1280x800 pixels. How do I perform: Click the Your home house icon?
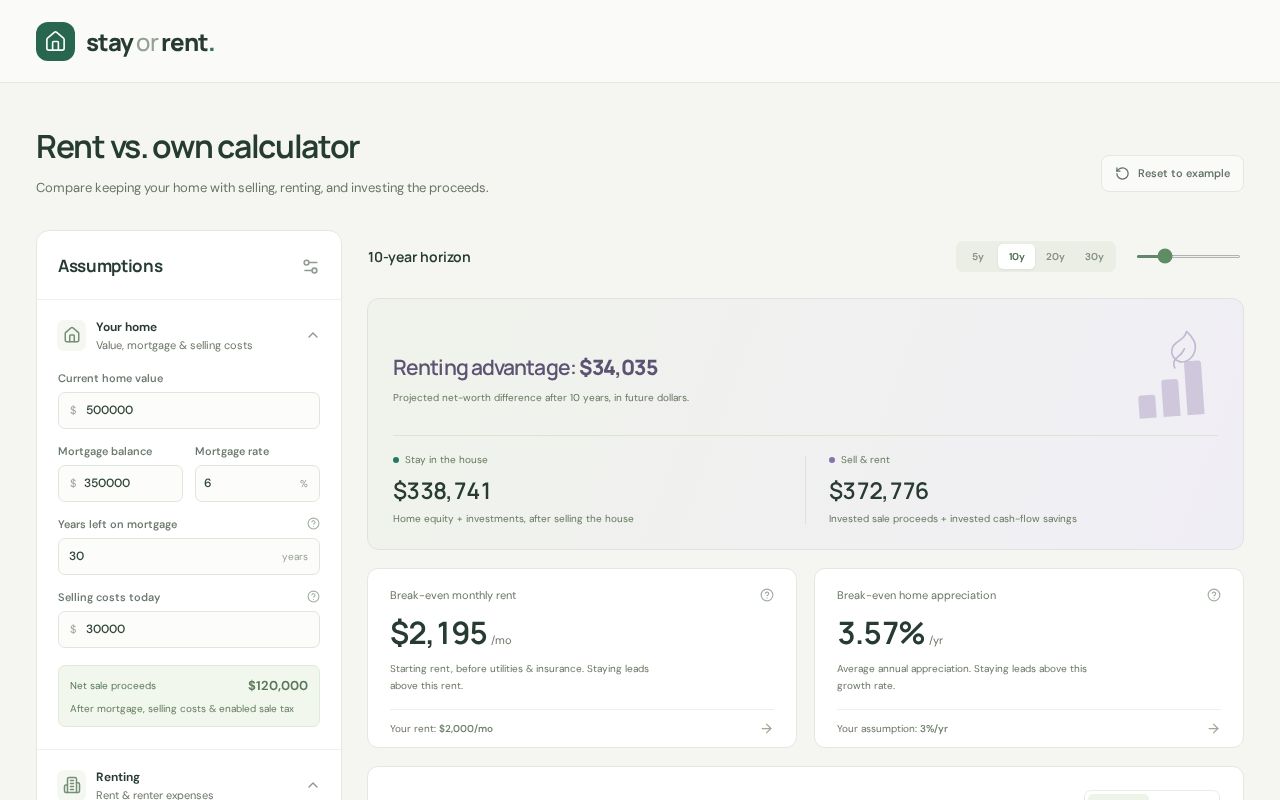pyautogui.click(x=72, y=335)
